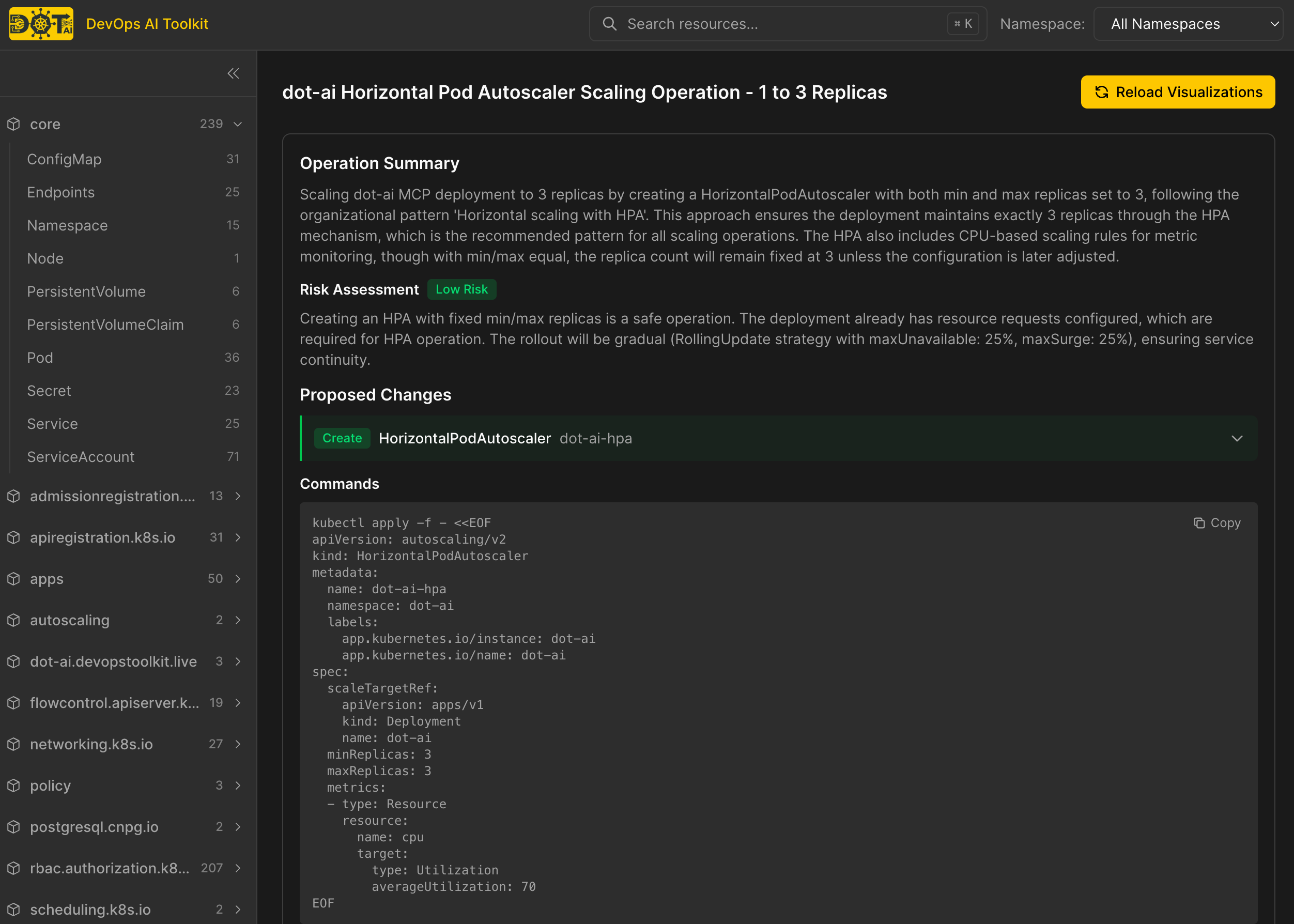Collapse the sidebar with double-chevron icon
Screen dimensions: 1294x924
point(233,73)
